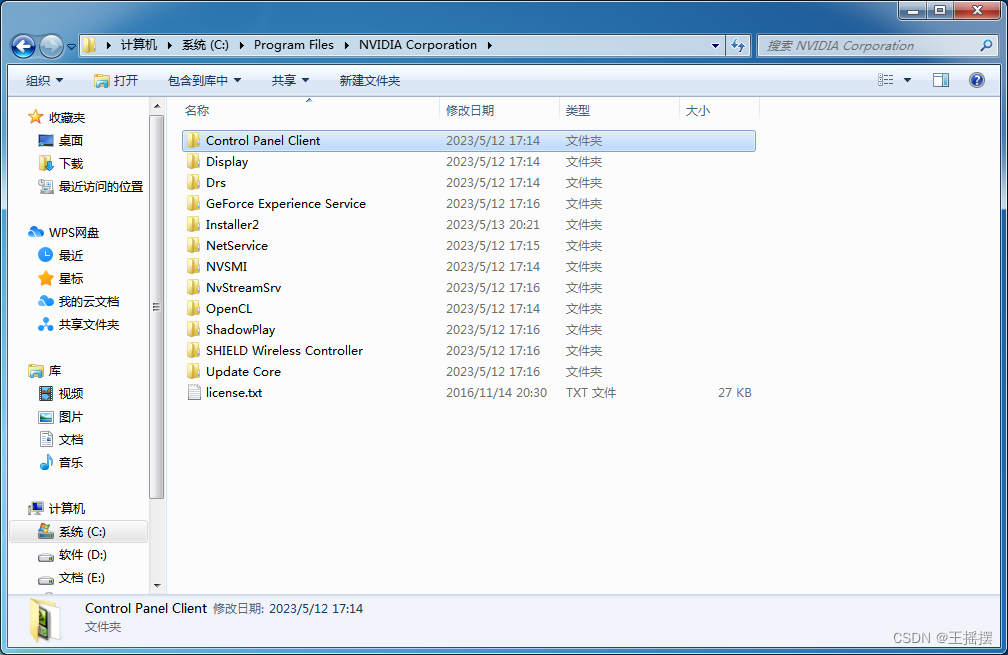This screenshot has height=655, width=1008.
Task: Click the navigation pane scroll up arrow
Action: click(x=157, y=106)
